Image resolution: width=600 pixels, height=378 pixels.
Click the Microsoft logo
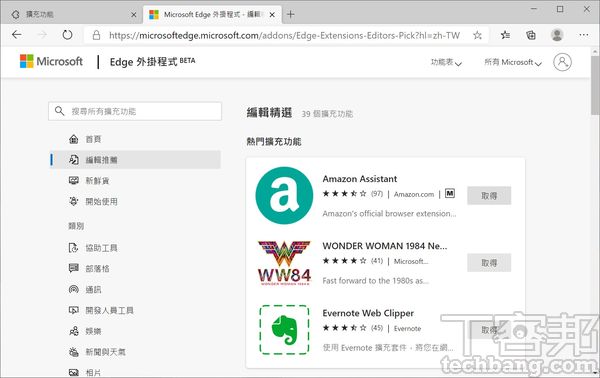(51, 61)
